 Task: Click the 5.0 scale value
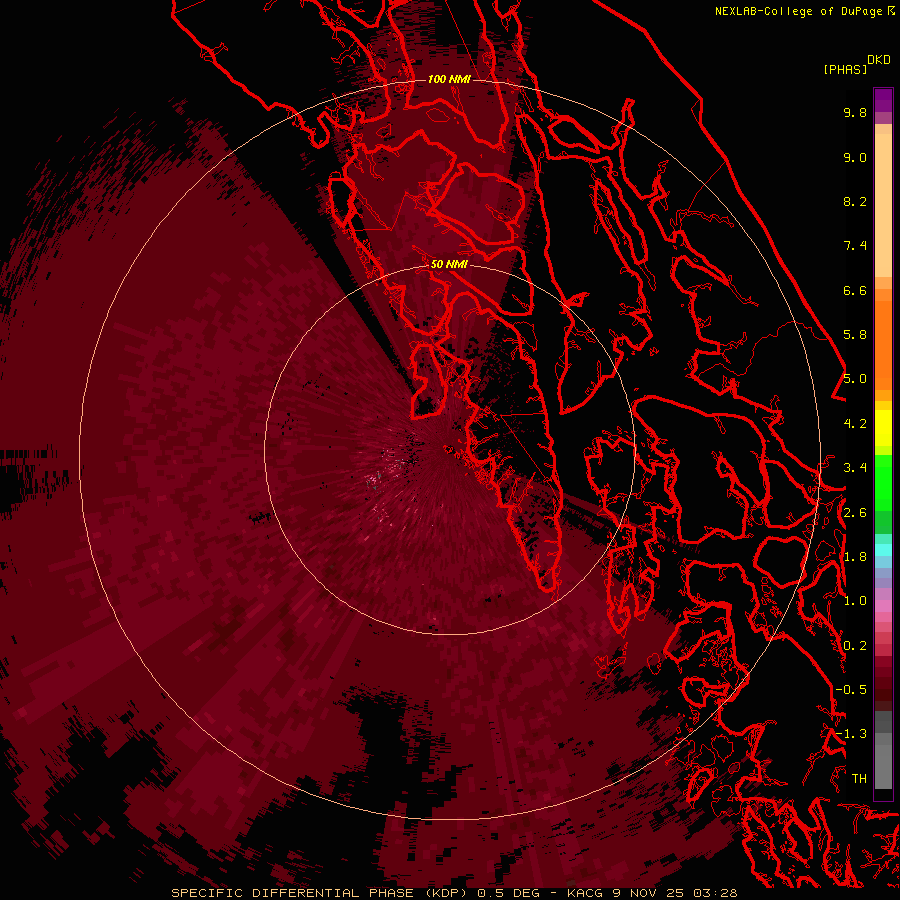[855, 379]
